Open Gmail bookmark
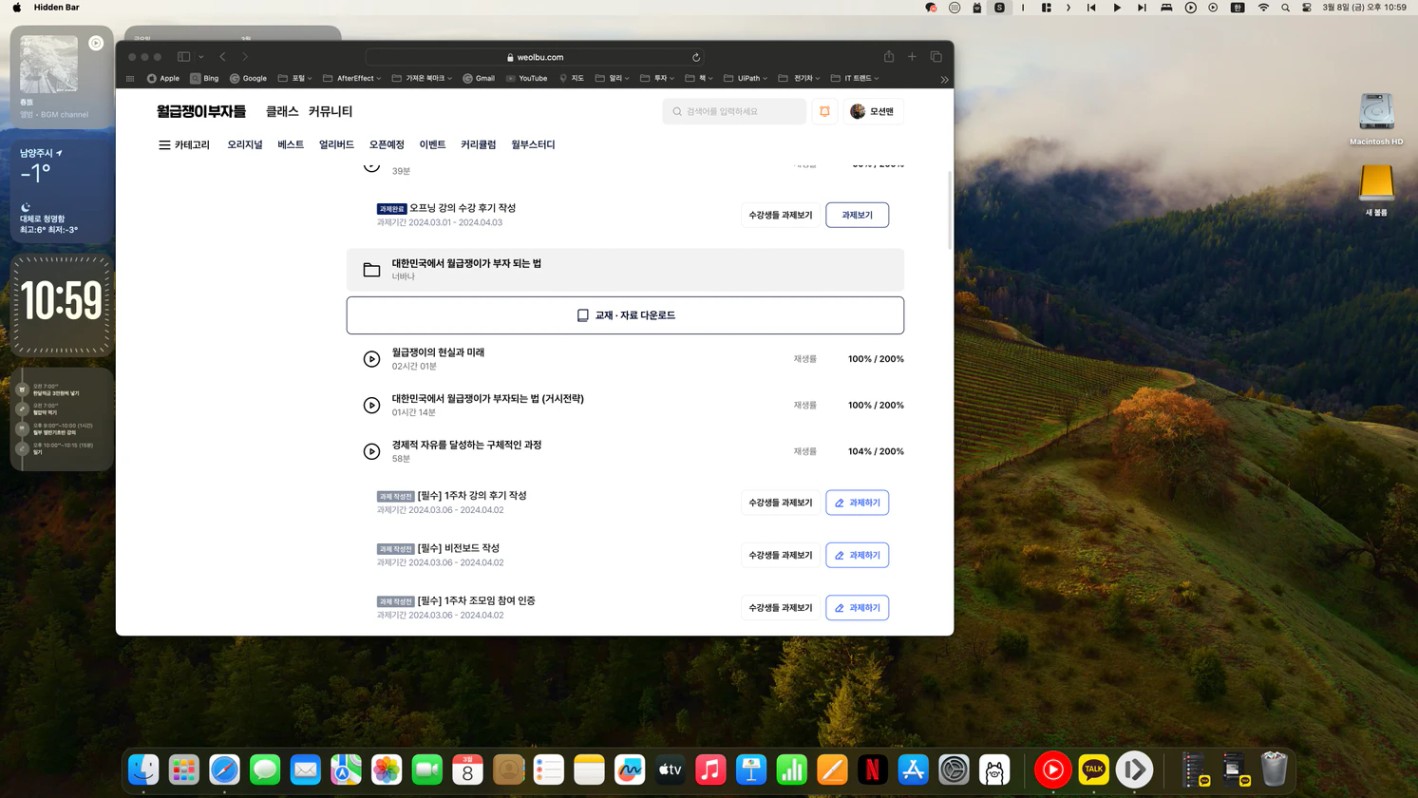The height and width of the screenshot is (798, 1418). pyautogui.click(x=478, y=78)
